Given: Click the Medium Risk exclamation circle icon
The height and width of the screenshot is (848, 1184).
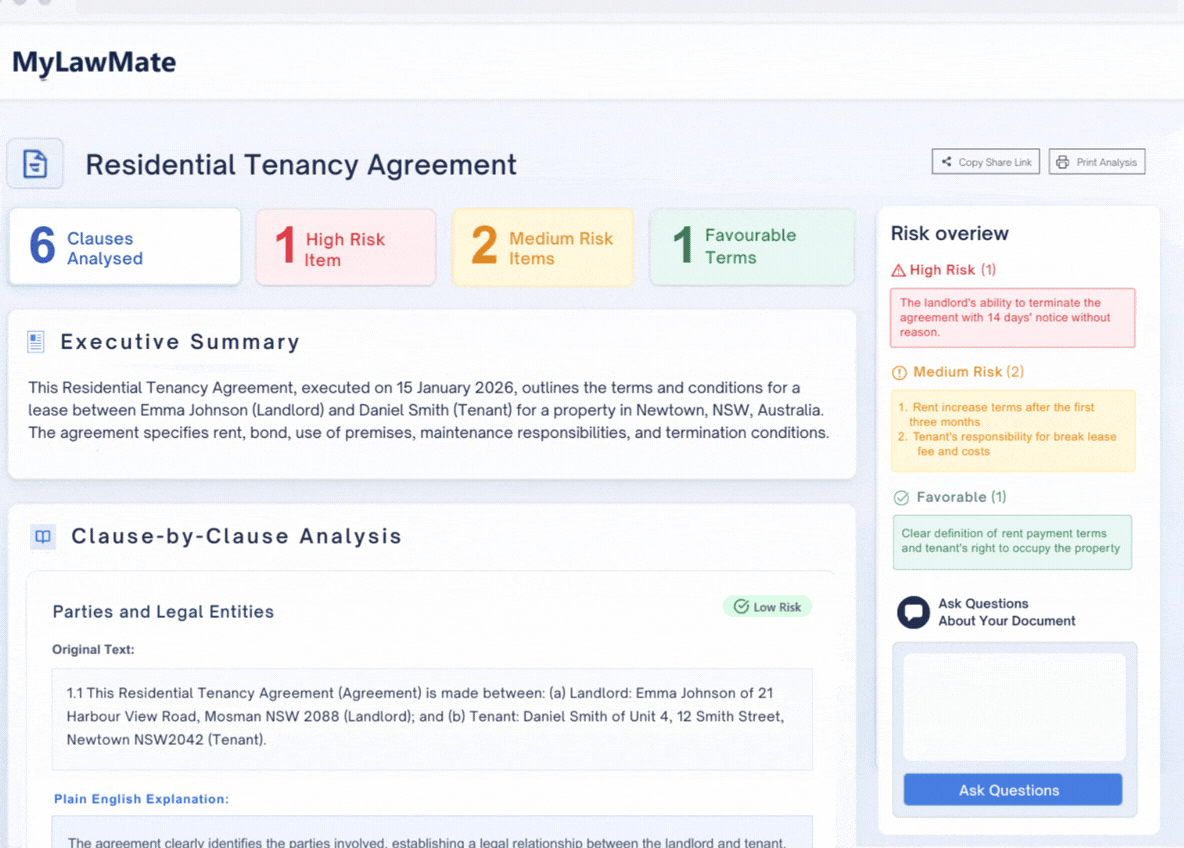Looking at the screenshot, I should coord(899,373).
